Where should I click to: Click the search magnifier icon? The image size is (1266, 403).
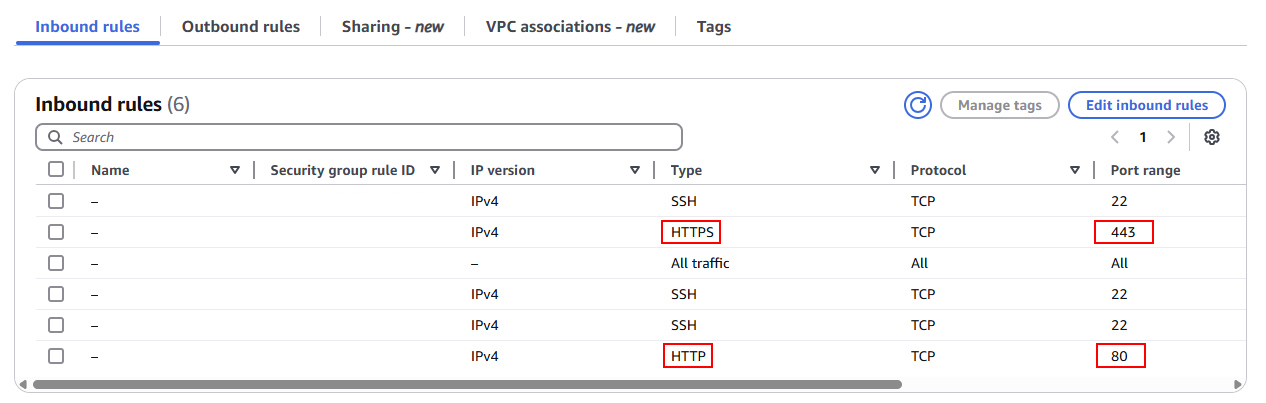click(x=55, y=137)
